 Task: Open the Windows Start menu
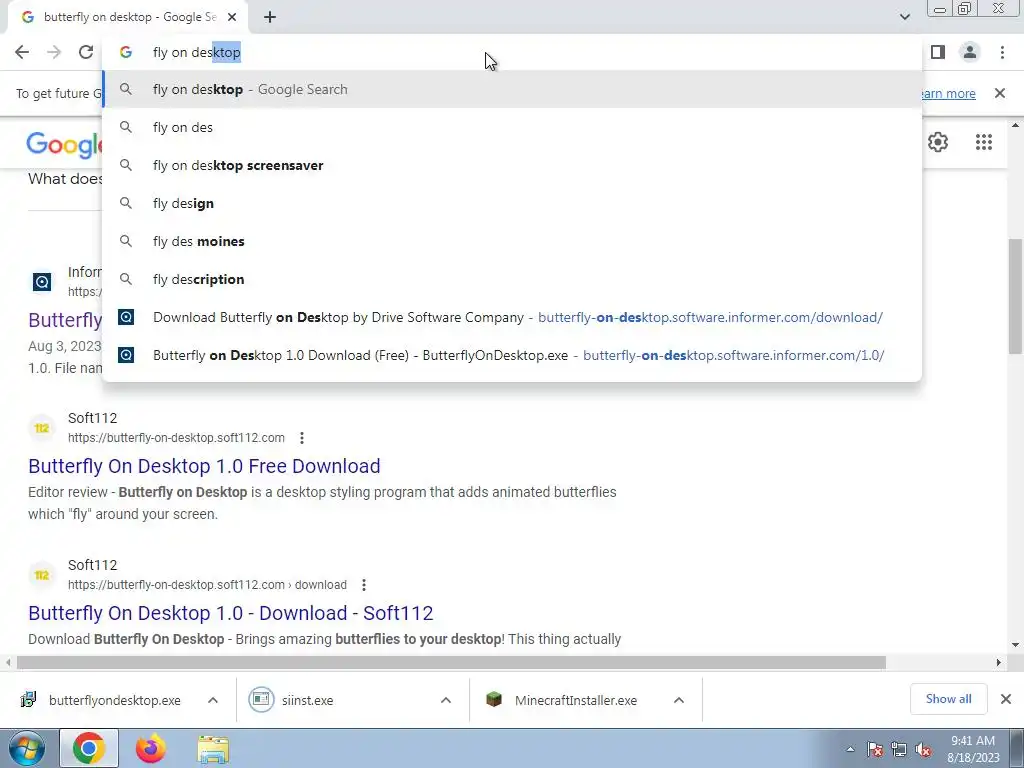27,748
